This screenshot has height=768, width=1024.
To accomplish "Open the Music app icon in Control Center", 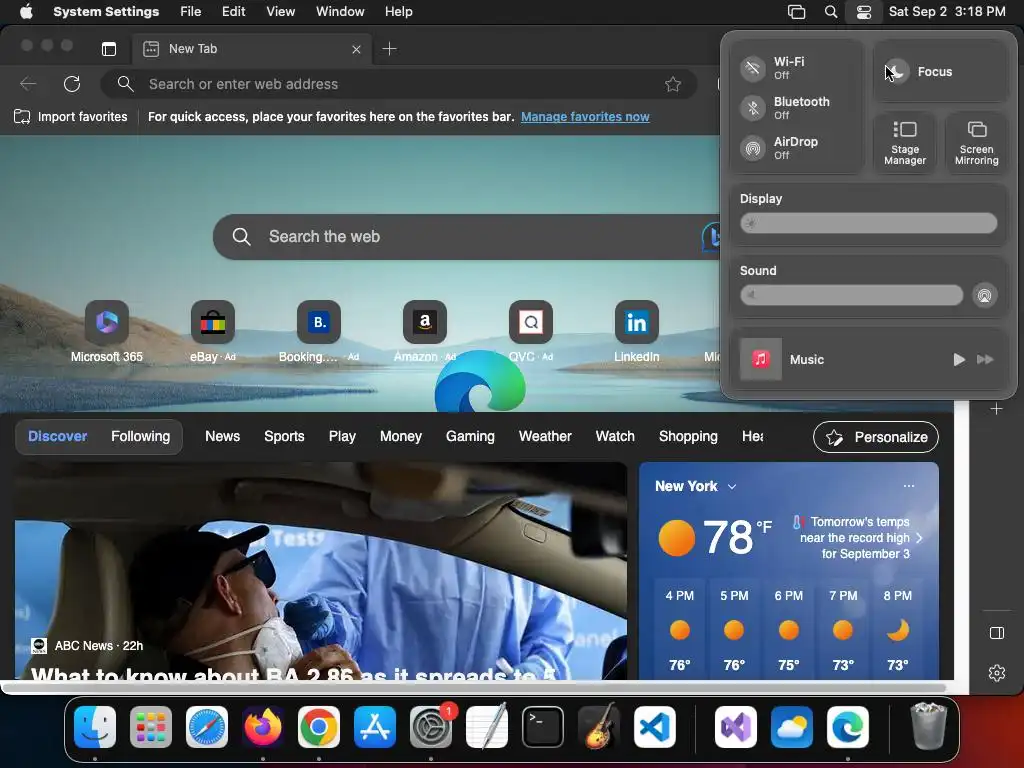I will tap(760, 359).
